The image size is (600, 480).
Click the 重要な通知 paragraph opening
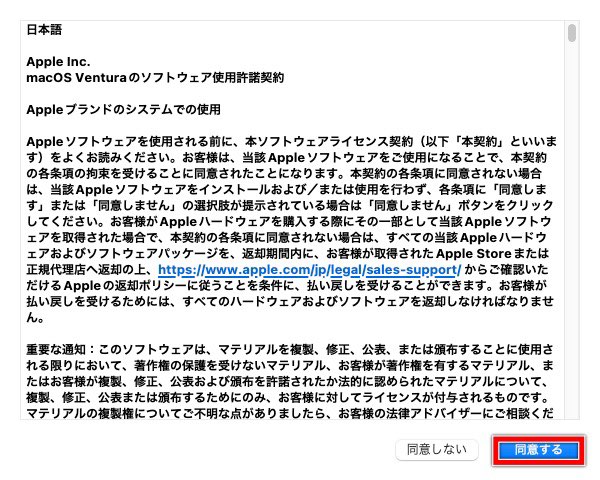[x=56, y=350]
